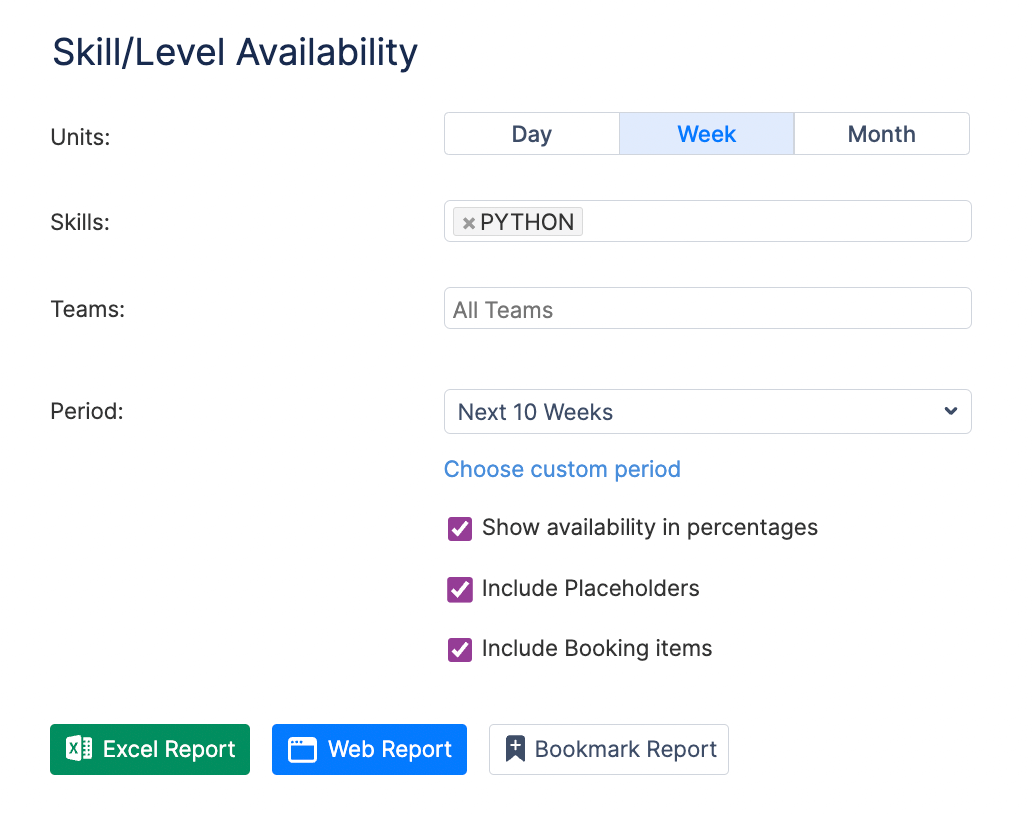Switch units to Day
The width and height of the screenshot is (1032, 814).
531,134
